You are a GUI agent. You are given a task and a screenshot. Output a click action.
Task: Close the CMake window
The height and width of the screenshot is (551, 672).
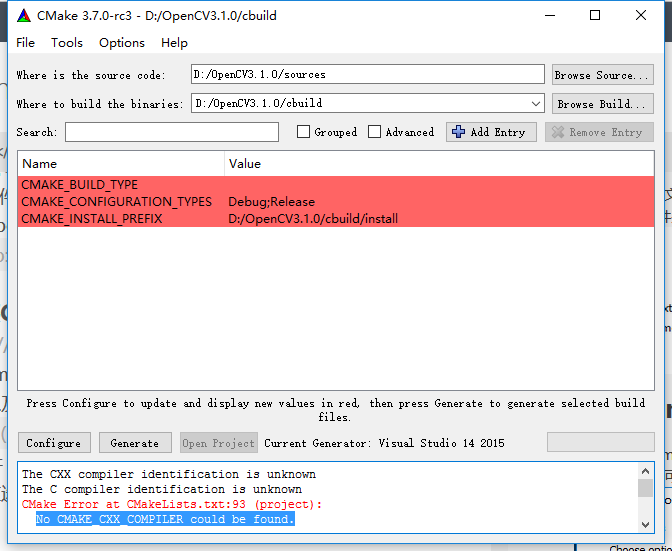pos(641,15)
